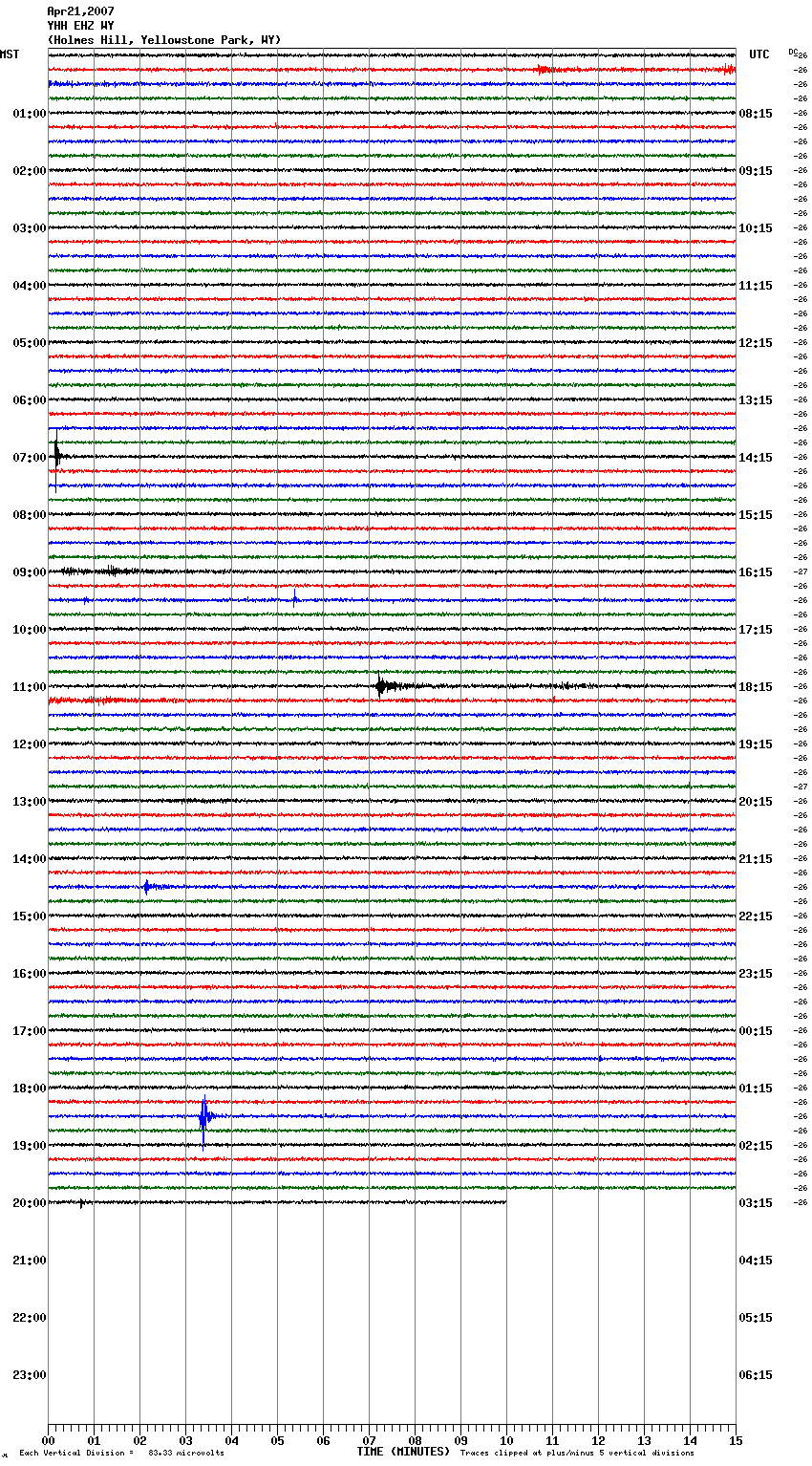812x1466 pixels.
Task: Click the 03 minute tick label
Action: point(185,1441)
